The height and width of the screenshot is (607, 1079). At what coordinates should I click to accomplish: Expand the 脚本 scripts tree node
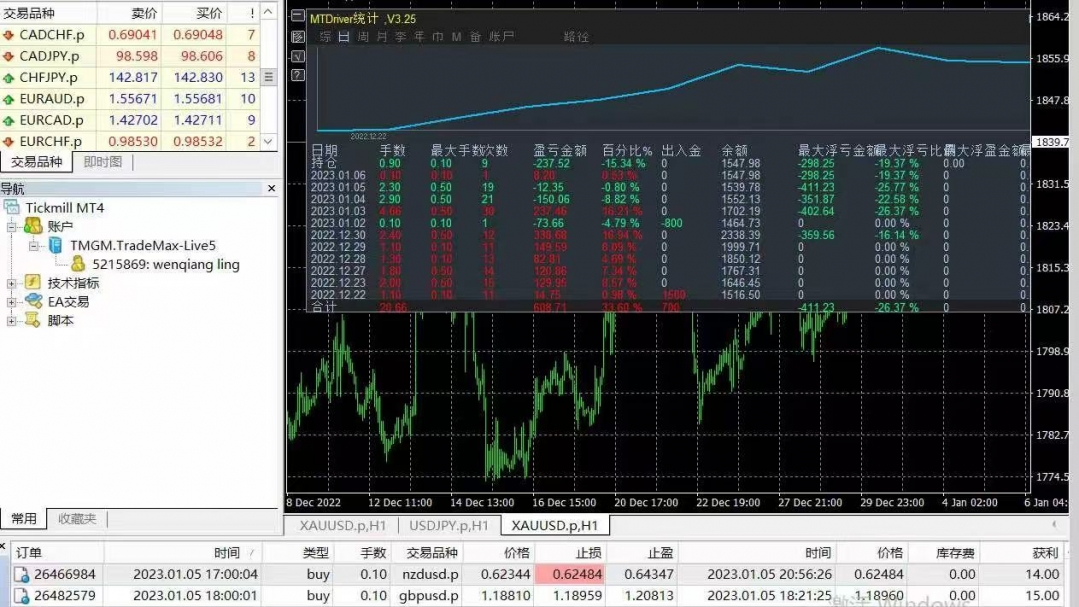point(13,321)
